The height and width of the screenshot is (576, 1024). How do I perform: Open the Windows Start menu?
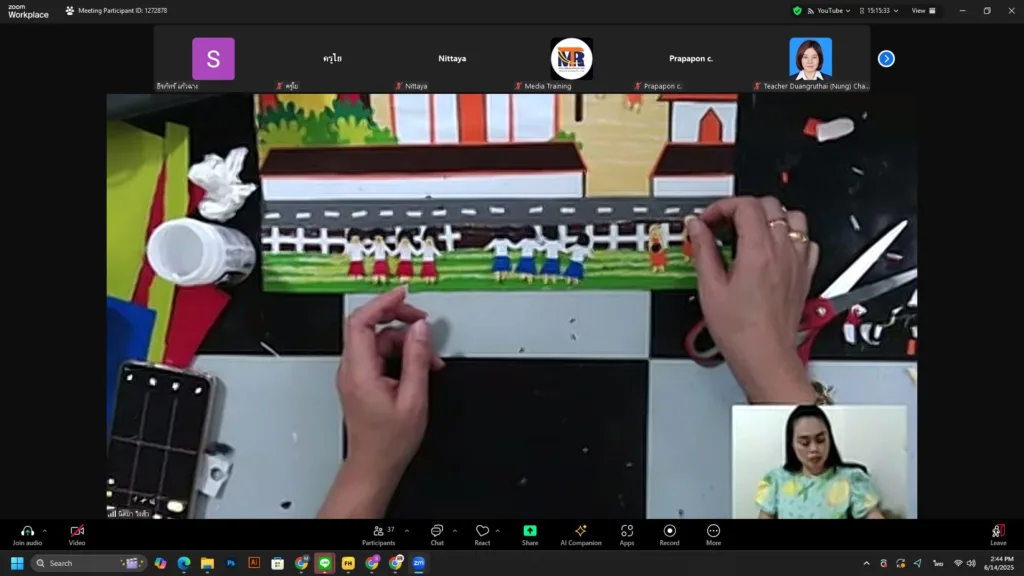click(17, 563)
